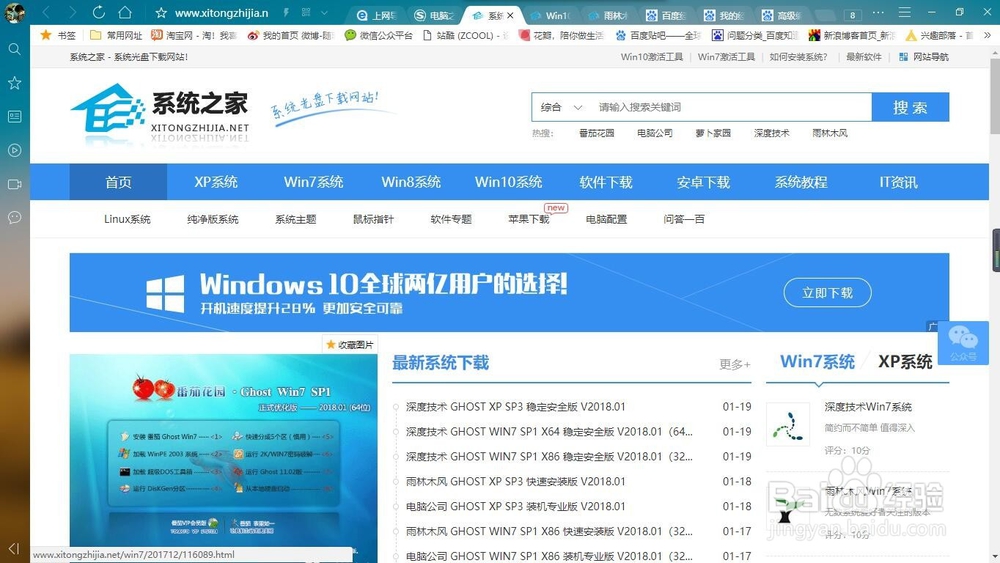Click the tab count badge showing 8

[x=852, y=15]
